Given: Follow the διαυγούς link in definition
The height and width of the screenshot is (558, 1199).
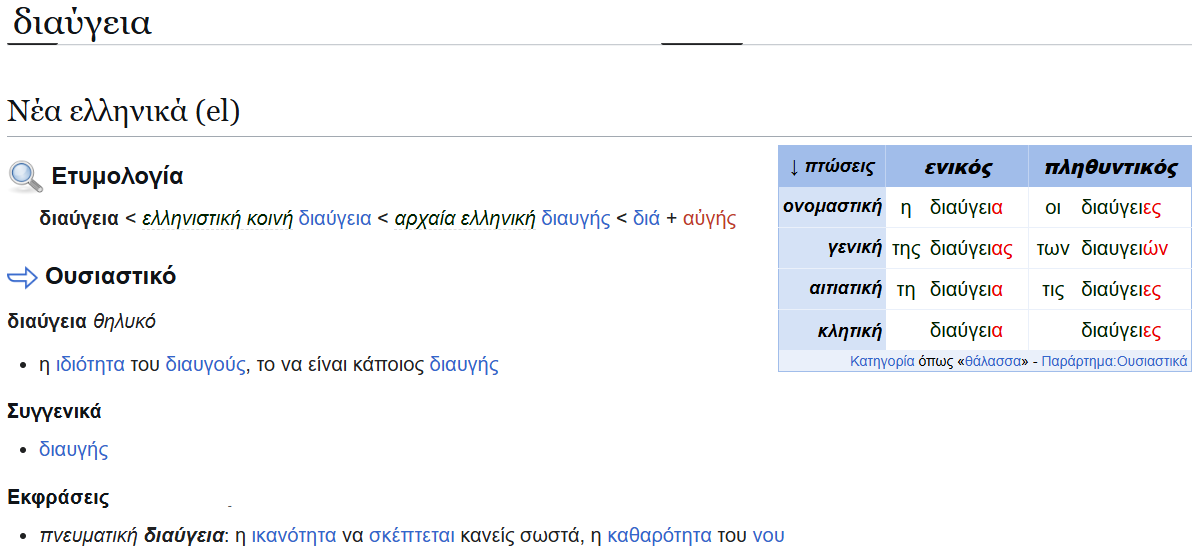Looking at the screenshot, I should coord(205,365).
